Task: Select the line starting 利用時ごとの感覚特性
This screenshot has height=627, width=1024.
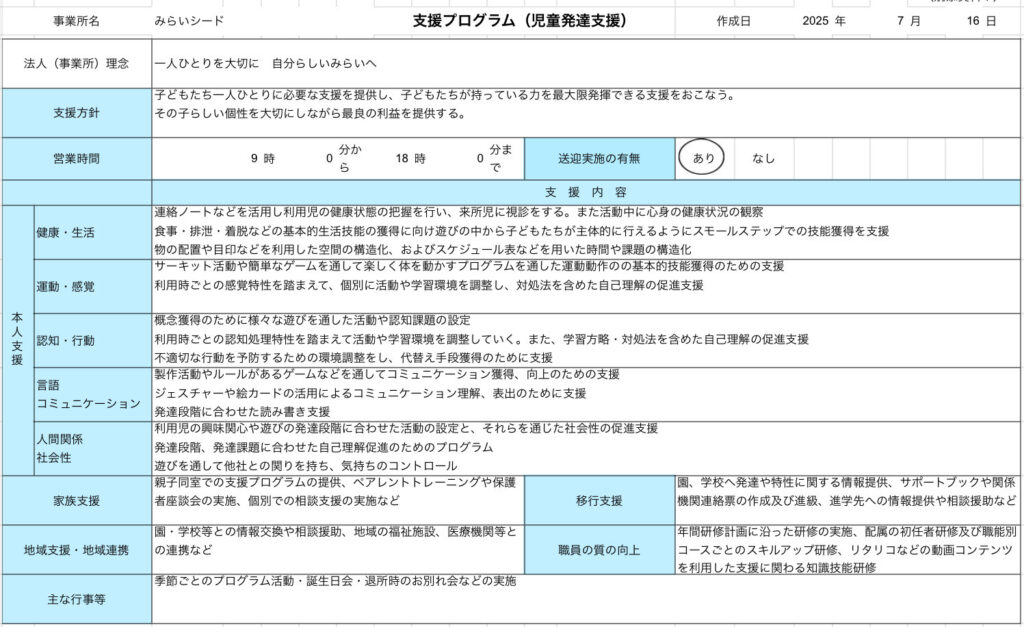Action: pos(429,285)
